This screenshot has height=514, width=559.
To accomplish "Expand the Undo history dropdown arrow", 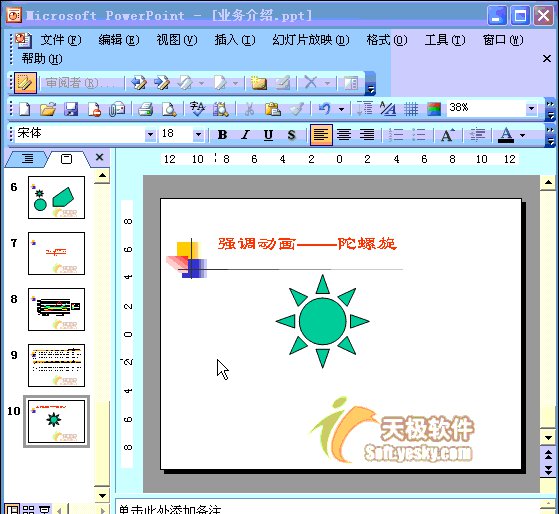I will tap(341, 109).
